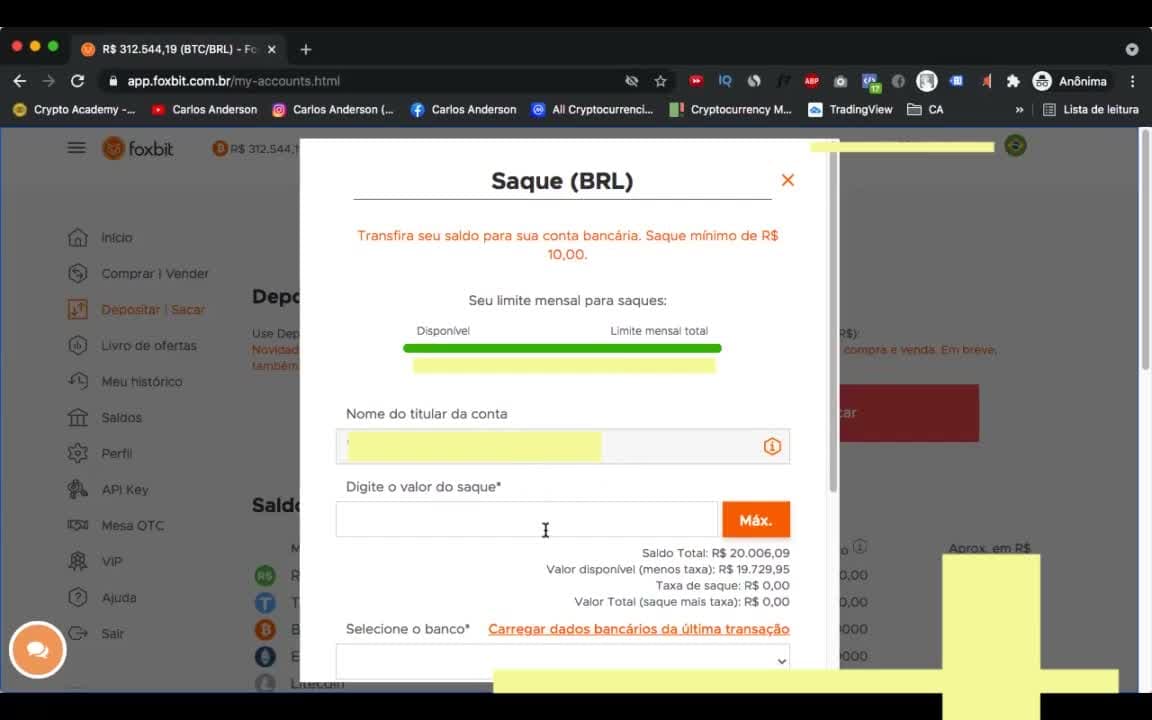Bookmark this page with star icon
This screenshot has height=720, width=1152.
(x=660, y=81)
